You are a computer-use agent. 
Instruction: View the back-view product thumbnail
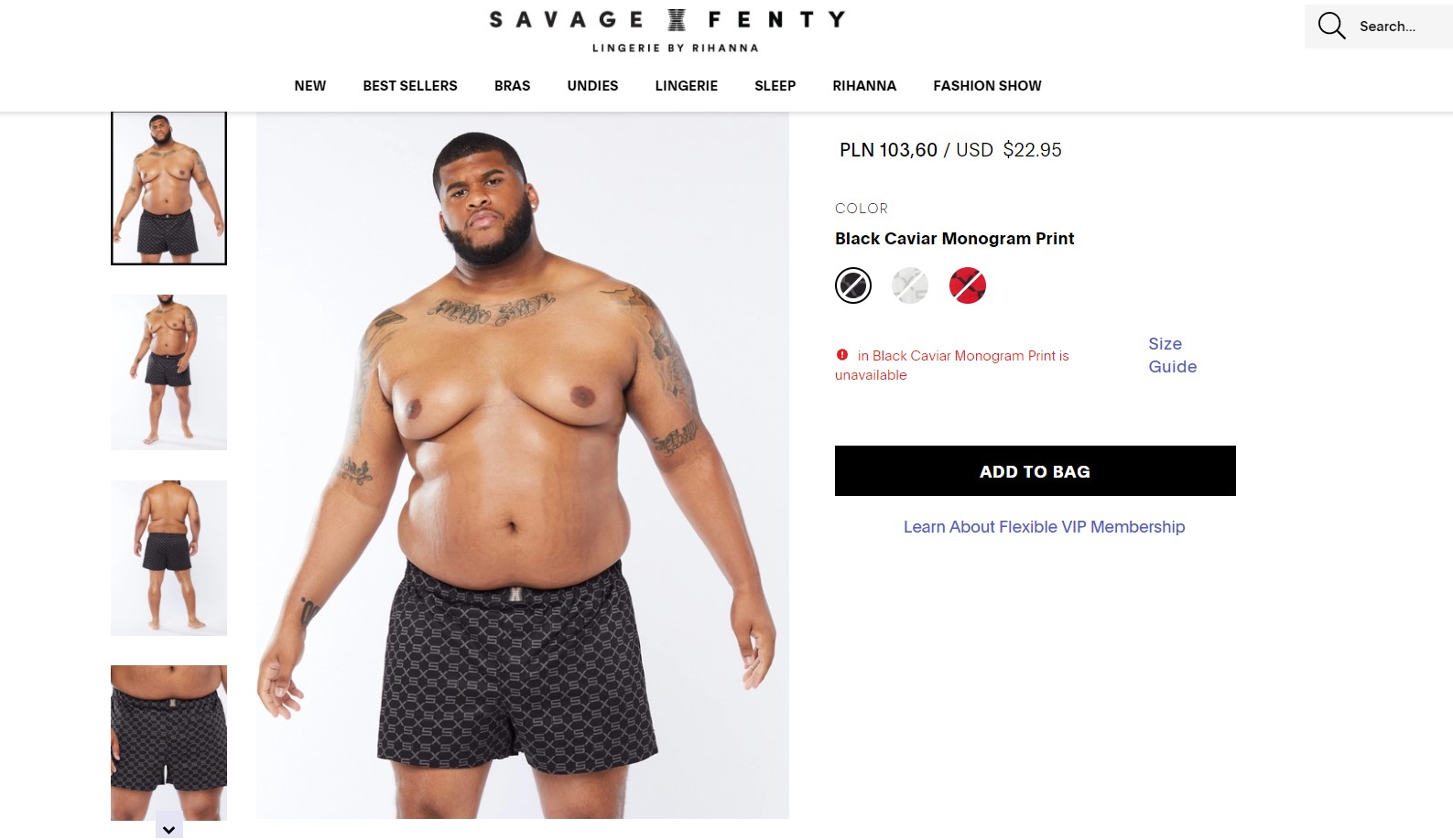tap(168, 557)
